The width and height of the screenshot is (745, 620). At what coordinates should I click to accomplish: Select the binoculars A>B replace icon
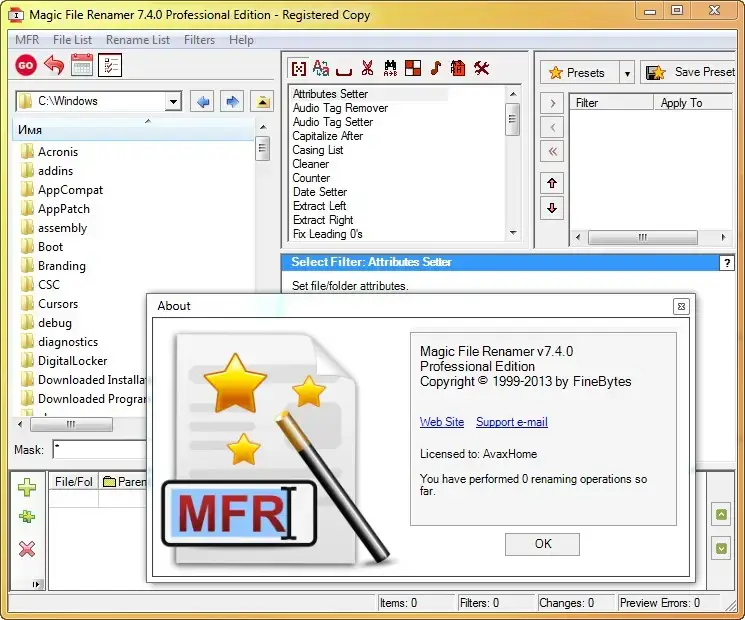pyautogui.click(x=390, y=68)
